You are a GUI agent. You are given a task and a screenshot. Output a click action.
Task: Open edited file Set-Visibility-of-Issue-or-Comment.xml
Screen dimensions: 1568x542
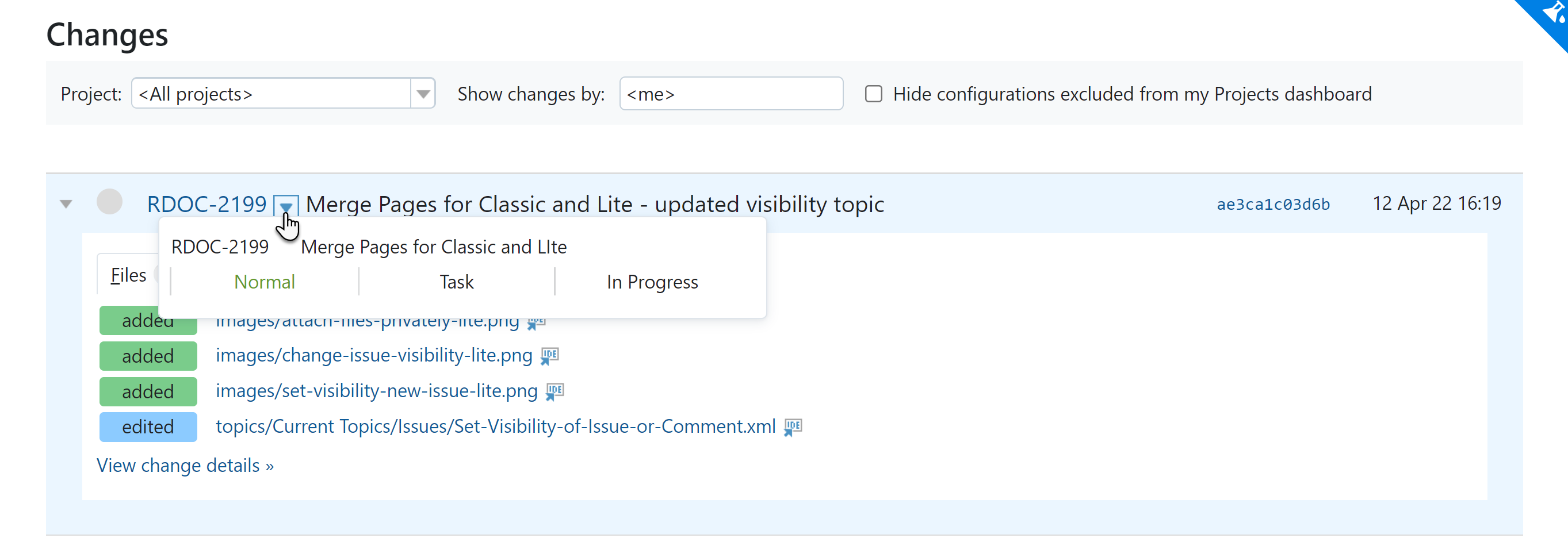point(495,426)
